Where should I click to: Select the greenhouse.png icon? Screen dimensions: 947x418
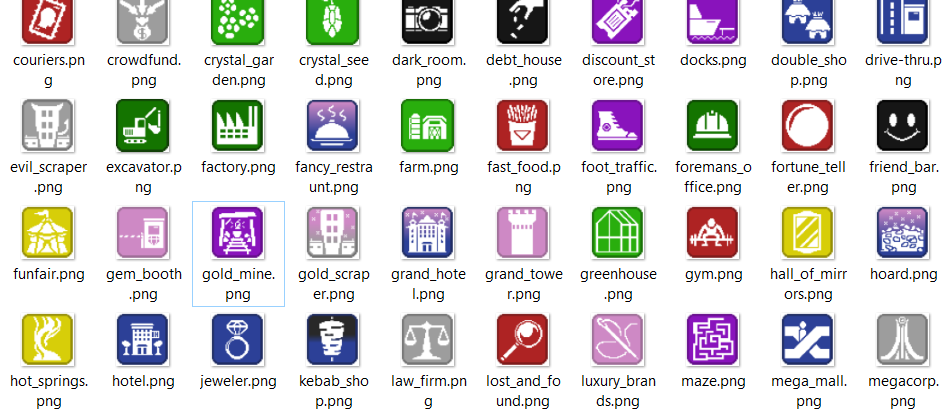(618, 233)
